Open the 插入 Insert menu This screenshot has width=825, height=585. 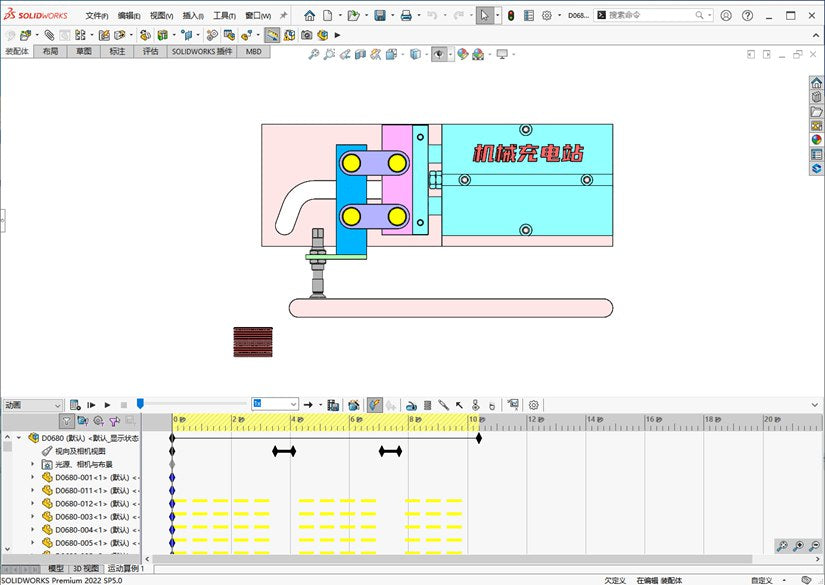[193, 16]
